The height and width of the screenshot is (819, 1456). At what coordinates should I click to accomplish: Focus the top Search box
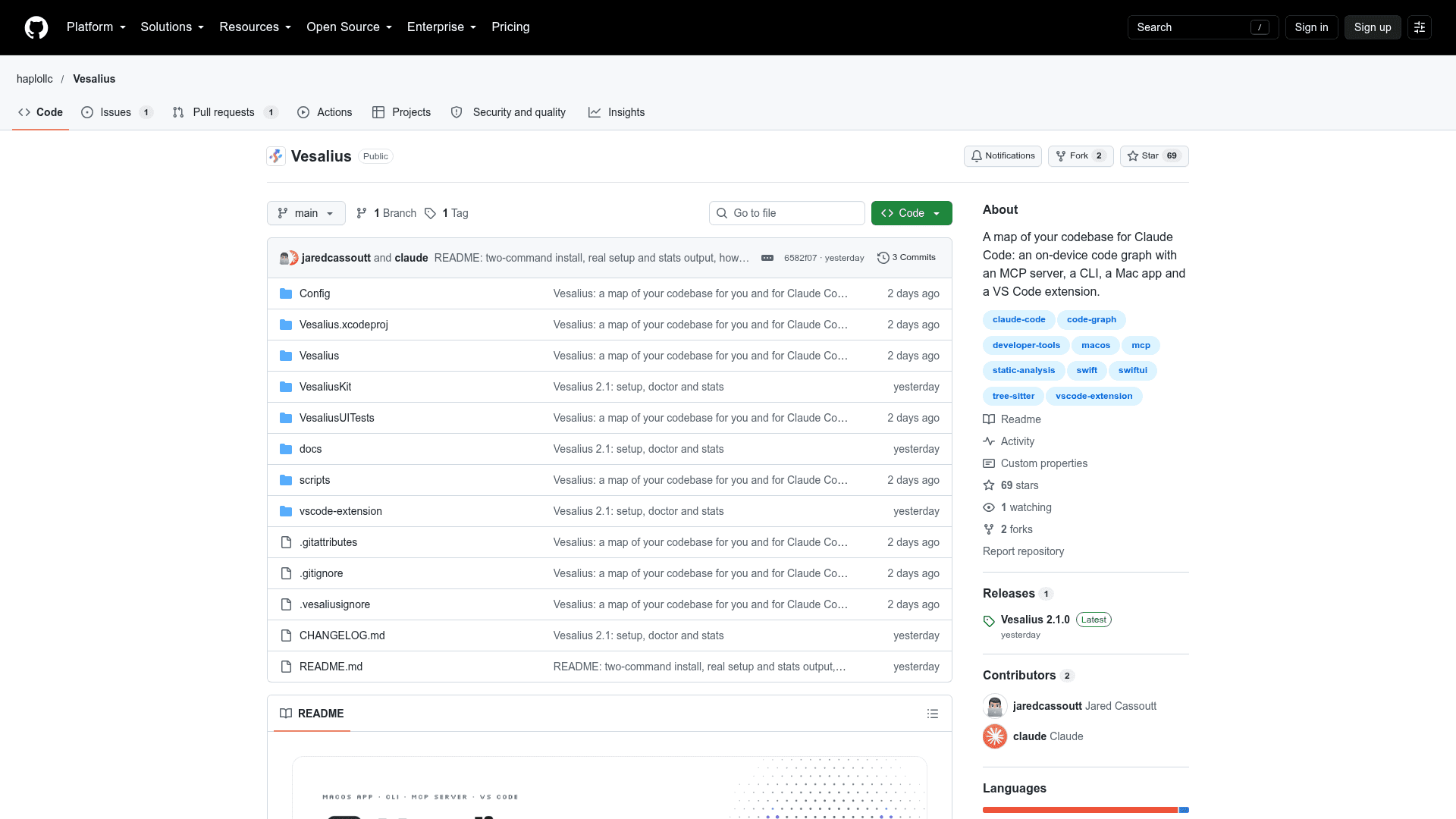coord(1203,27)
